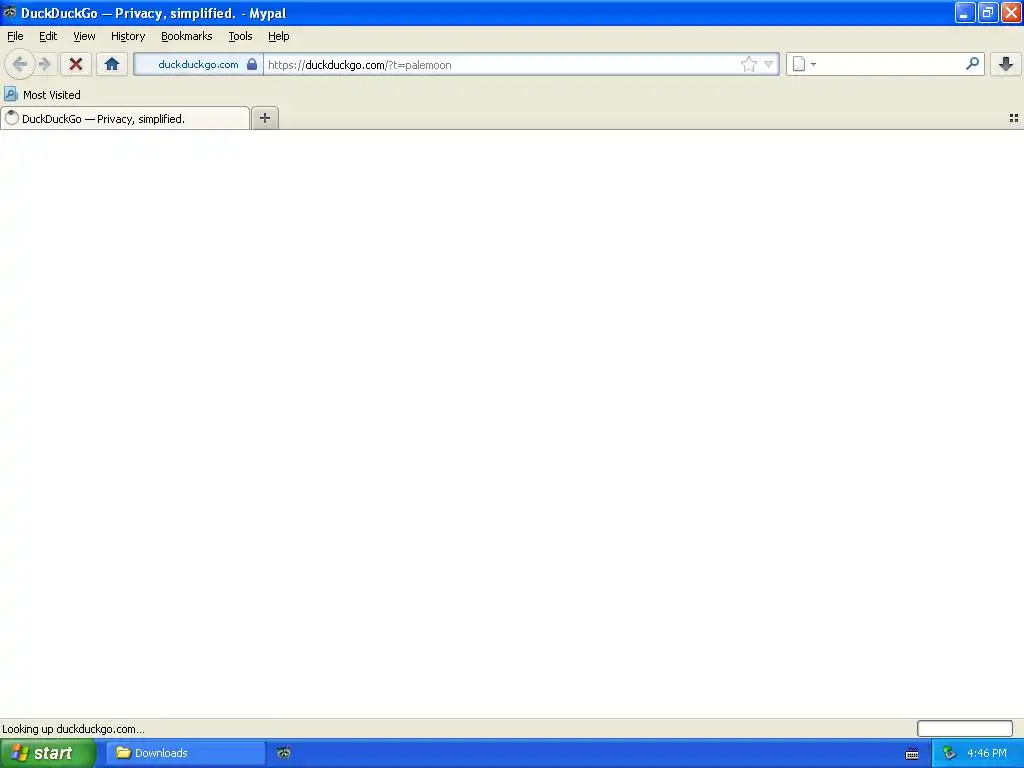Open the Tools menu

[x=240, y=37]
